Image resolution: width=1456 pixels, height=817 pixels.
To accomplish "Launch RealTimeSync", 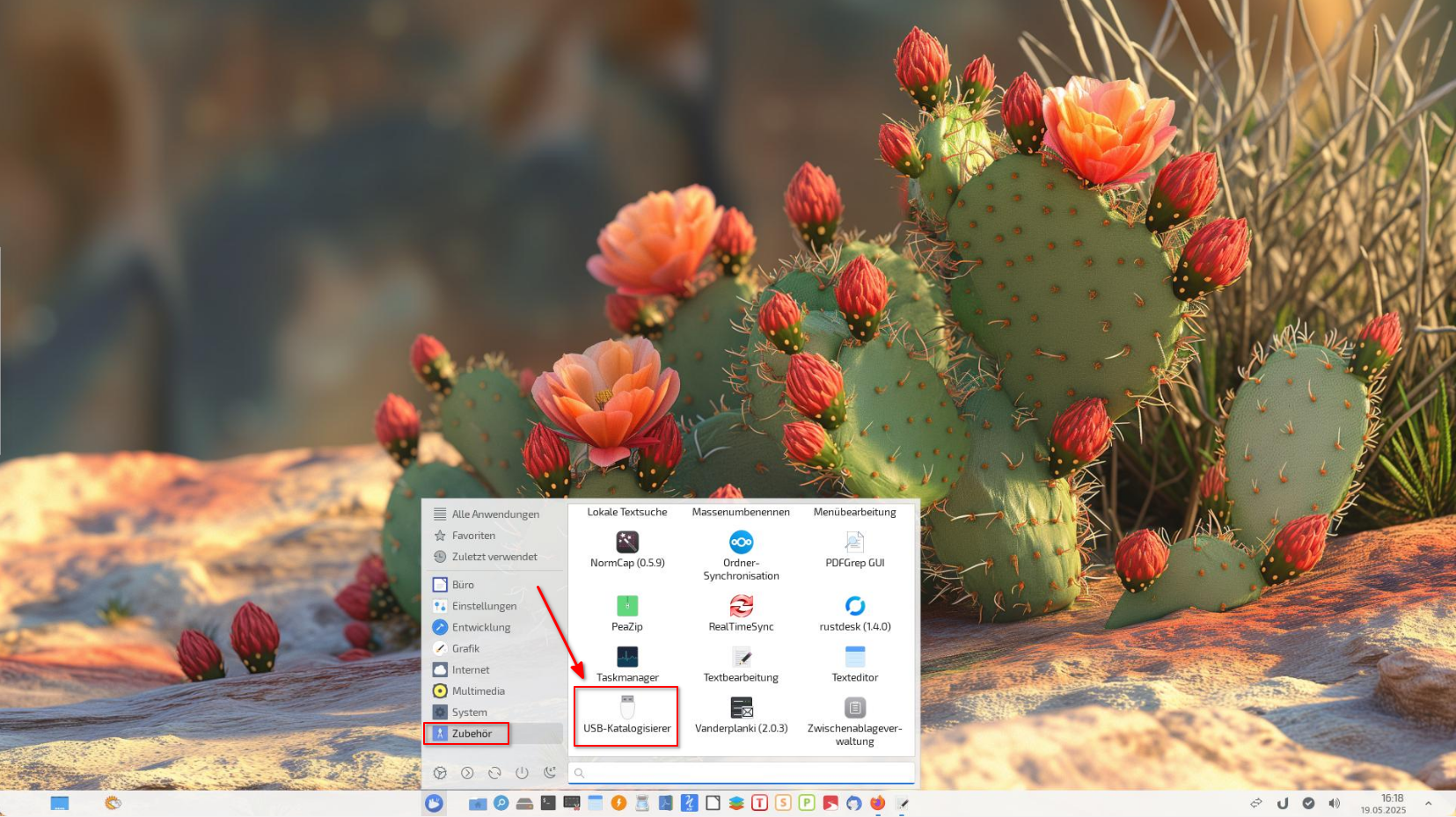I will pyautogui.click(x=741, y=613).
